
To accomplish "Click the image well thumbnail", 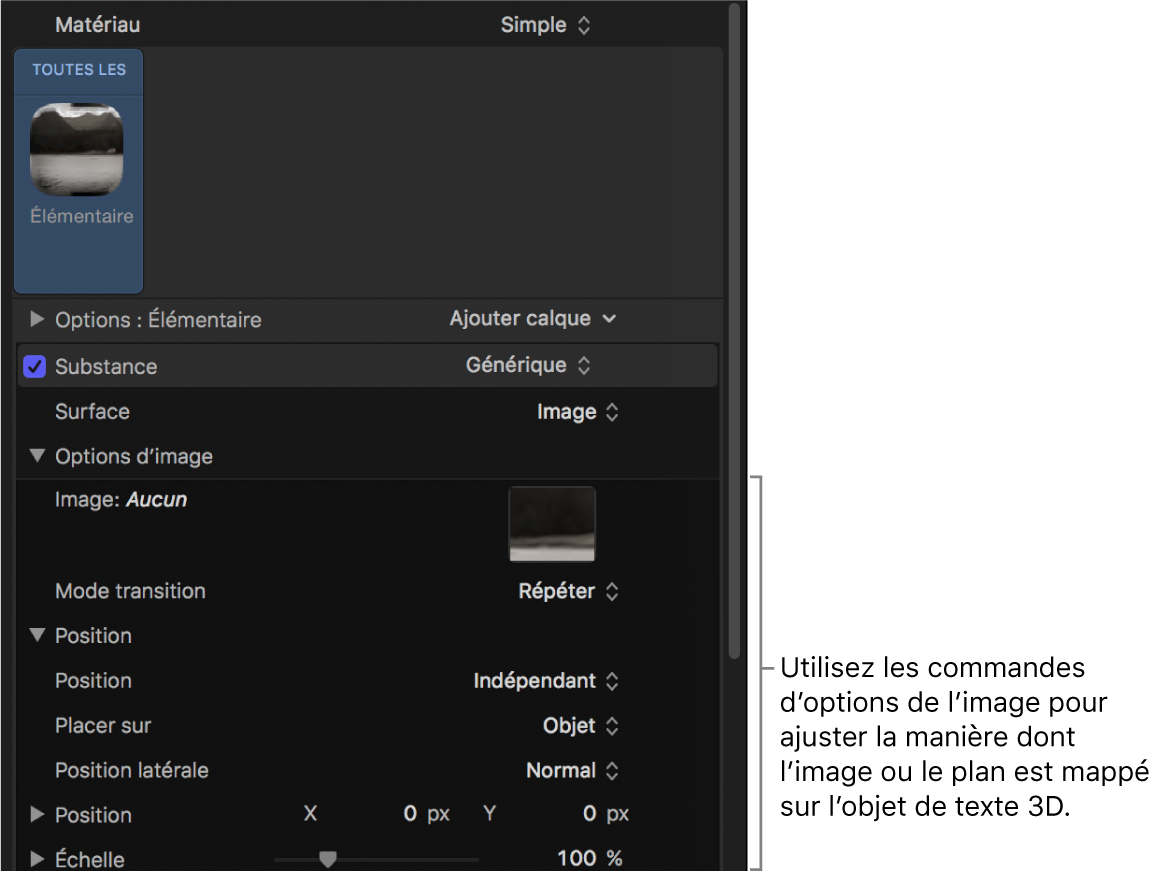I will [x=552, y=524].
